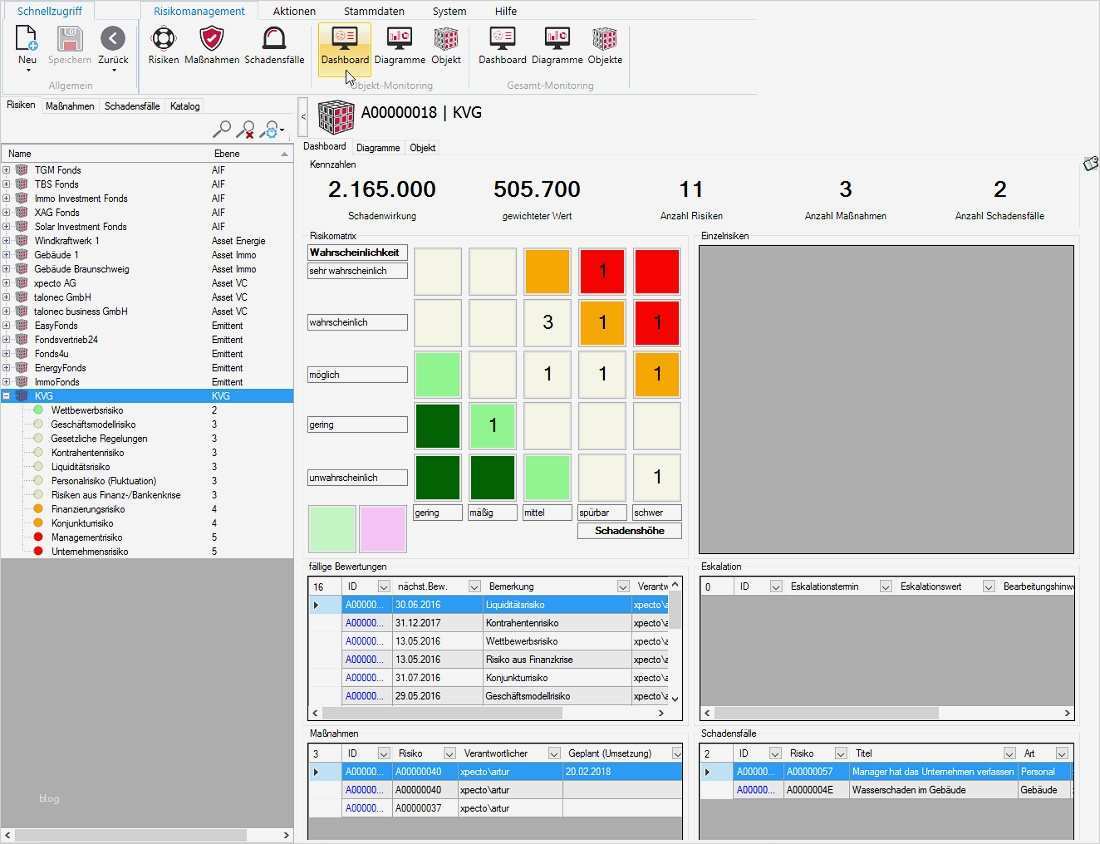Click the Schadenshöhe axis label button

pyautogui.click(x=629, y=531)
